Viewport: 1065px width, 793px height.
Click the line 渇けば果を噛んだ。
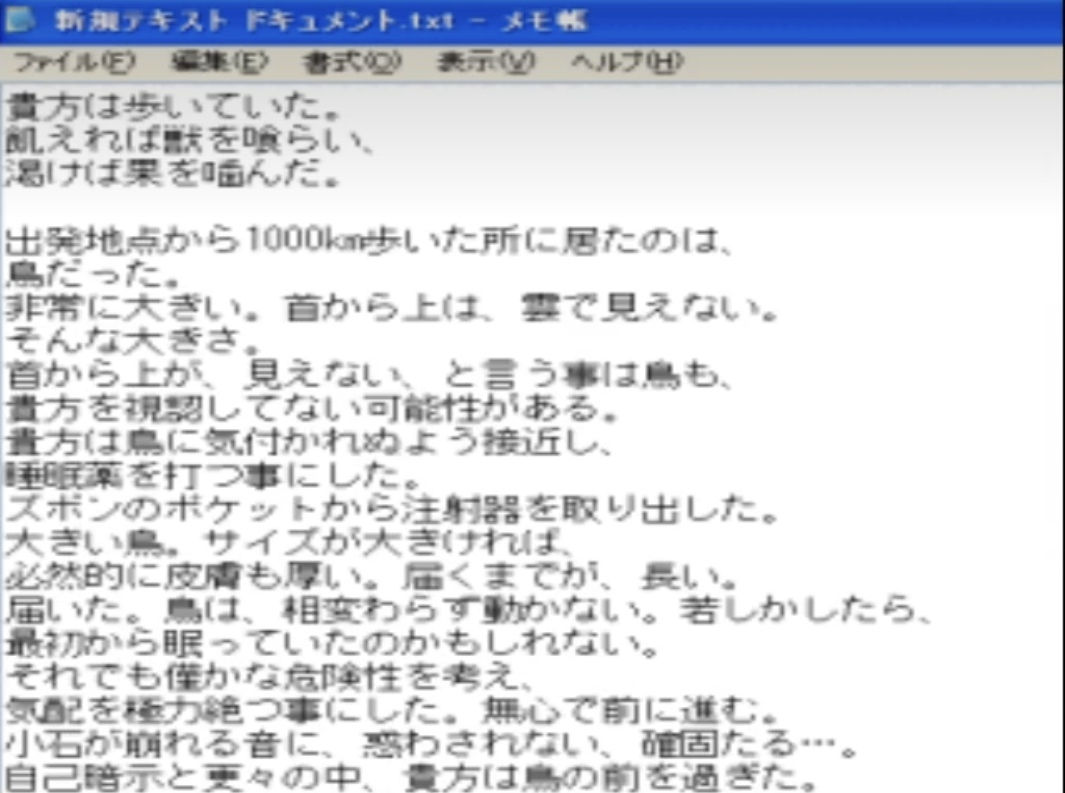click(175, 174)
